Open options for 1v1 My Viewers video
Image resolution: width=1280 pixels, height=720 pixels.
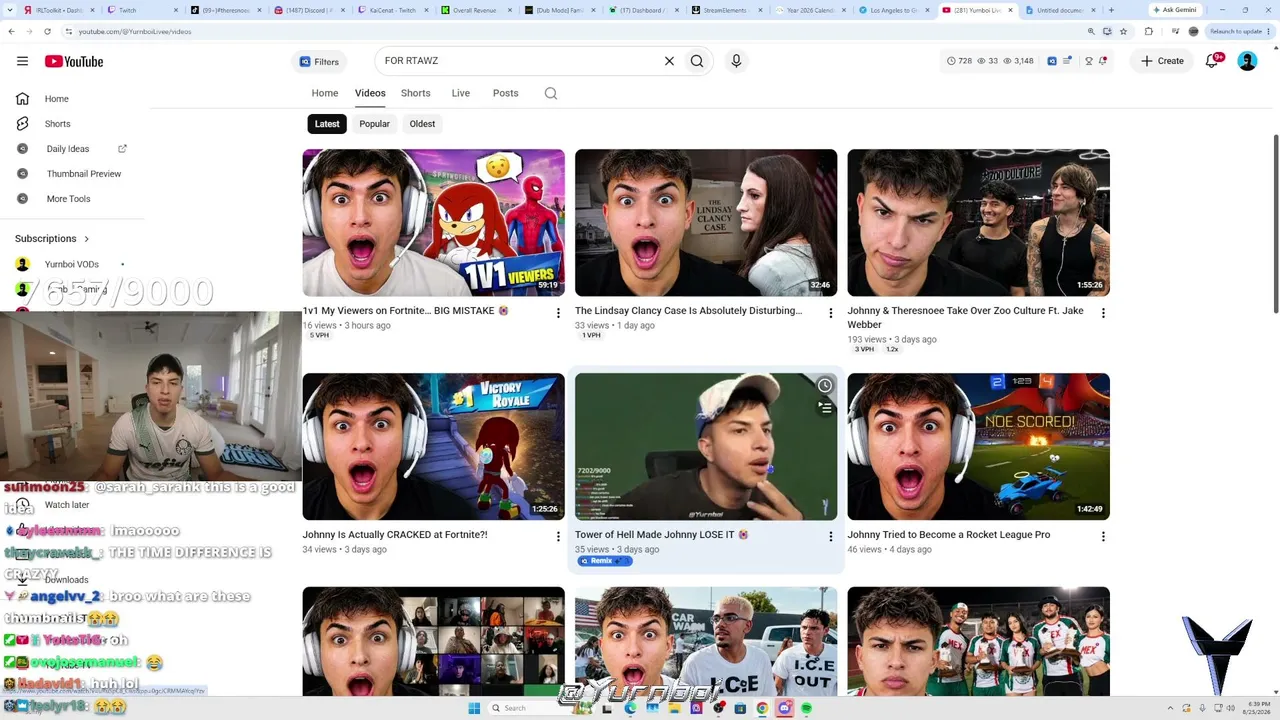(558, 313)
